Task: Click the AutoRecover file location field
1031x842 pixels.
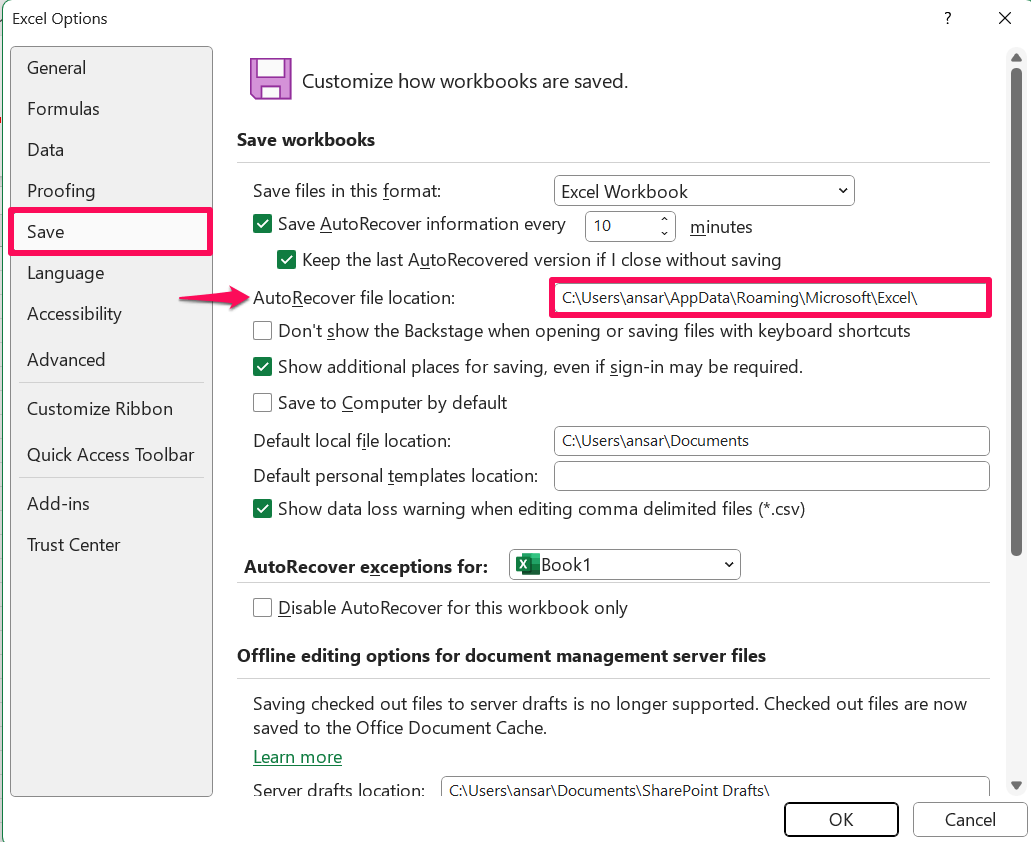Action: (771, 298)
